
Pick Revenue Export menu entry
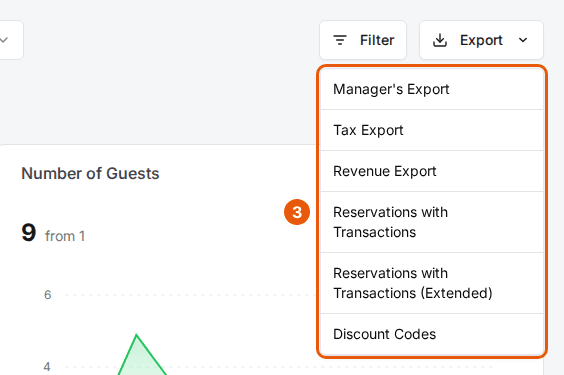tap(432, 171)
